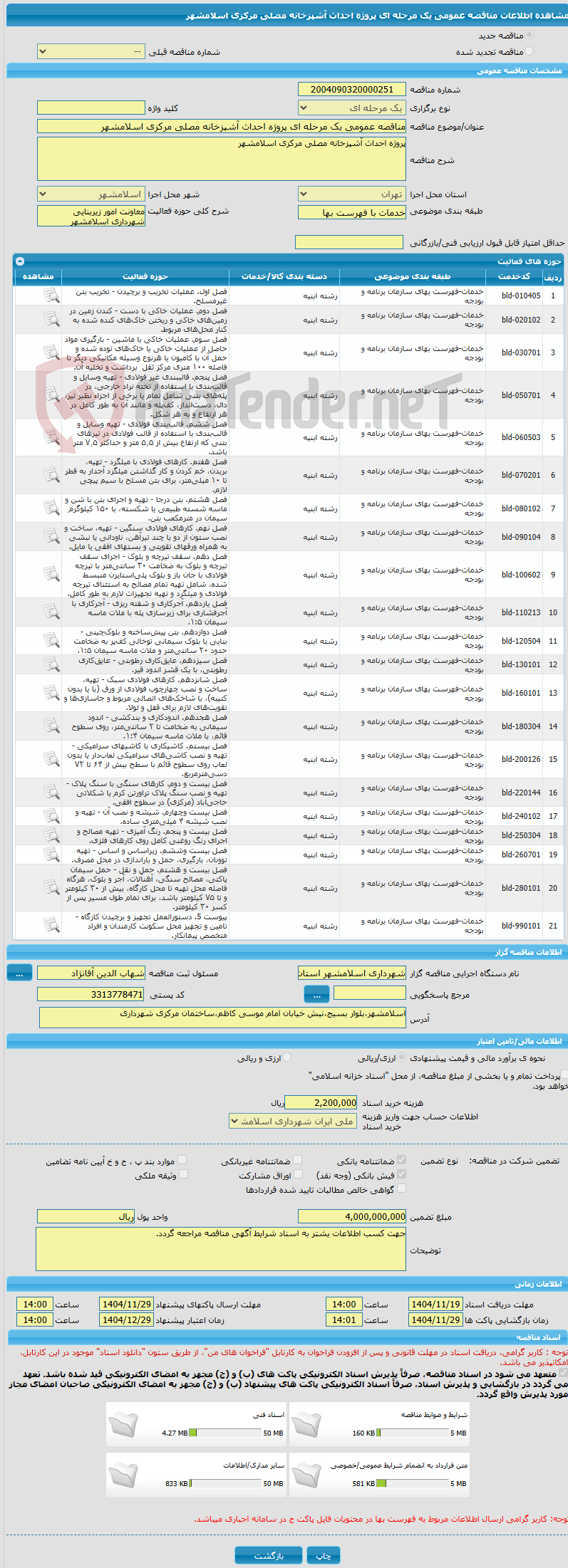Open the متن قرارداد folder icon
568x1568 pixels.
coord(306,1474)
